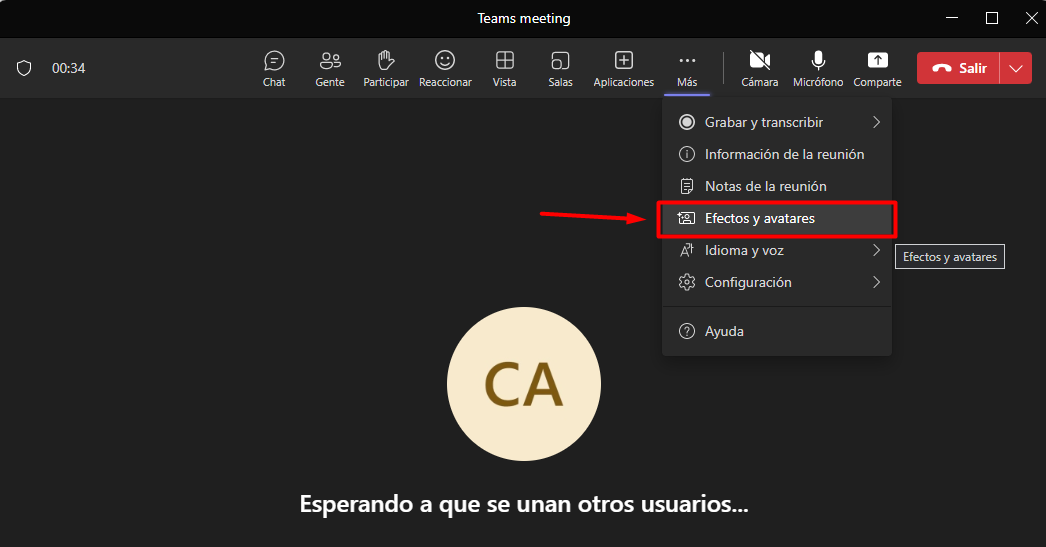
Task: Close the Teams meeting window
Action: coord(1031,18)
